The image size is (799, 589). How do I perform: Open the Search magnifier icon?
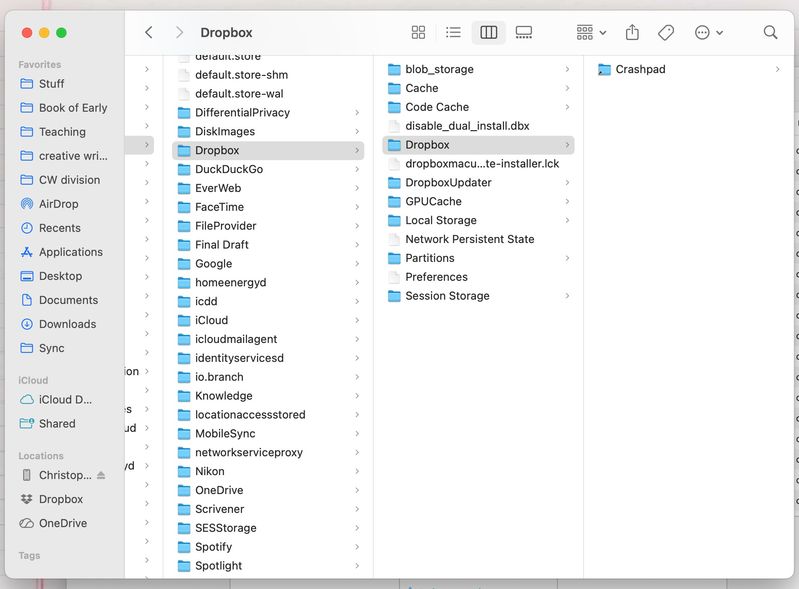point(770,32)
